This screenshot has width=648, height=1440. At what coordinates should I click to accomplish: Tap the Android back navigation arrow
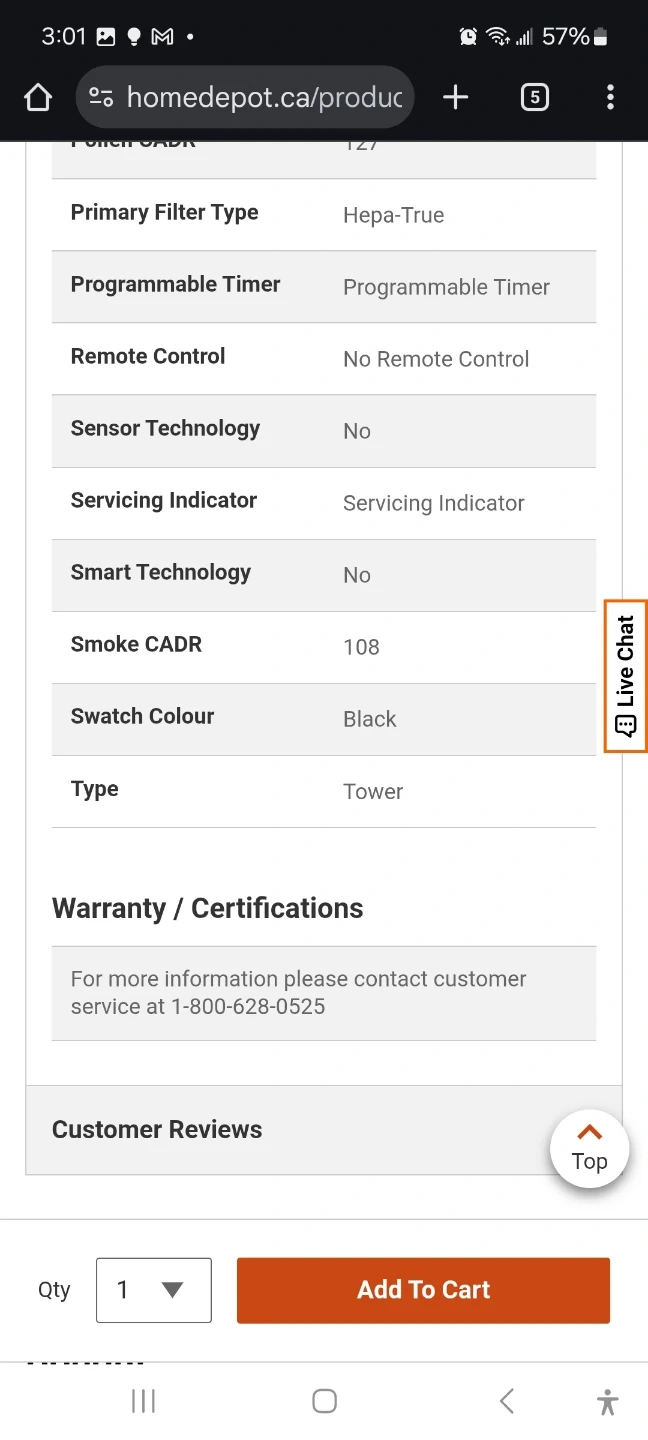point(507,1401)
